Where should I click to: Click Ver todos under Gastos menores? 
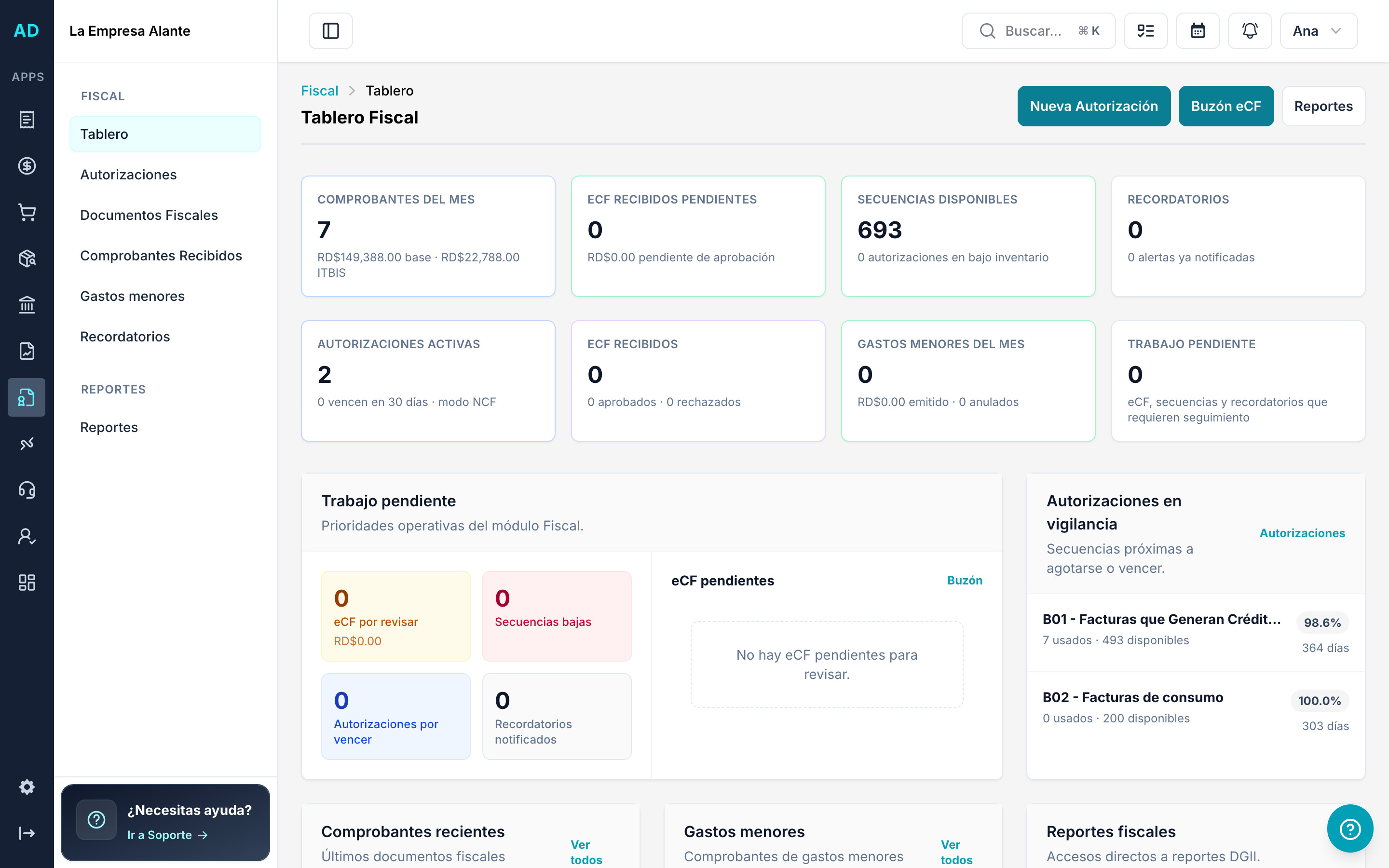pyautogui.click(x=956, y=852)
